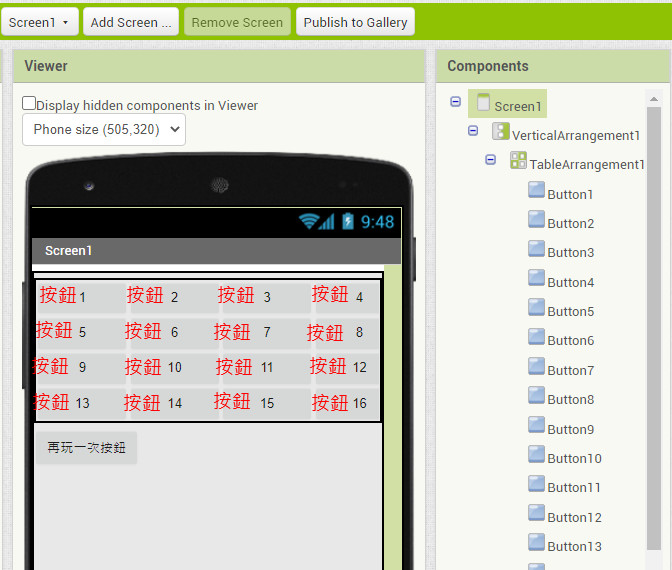Select Button12 label in component tree
The image size is (672, 570).
click(x=575, y=518)
